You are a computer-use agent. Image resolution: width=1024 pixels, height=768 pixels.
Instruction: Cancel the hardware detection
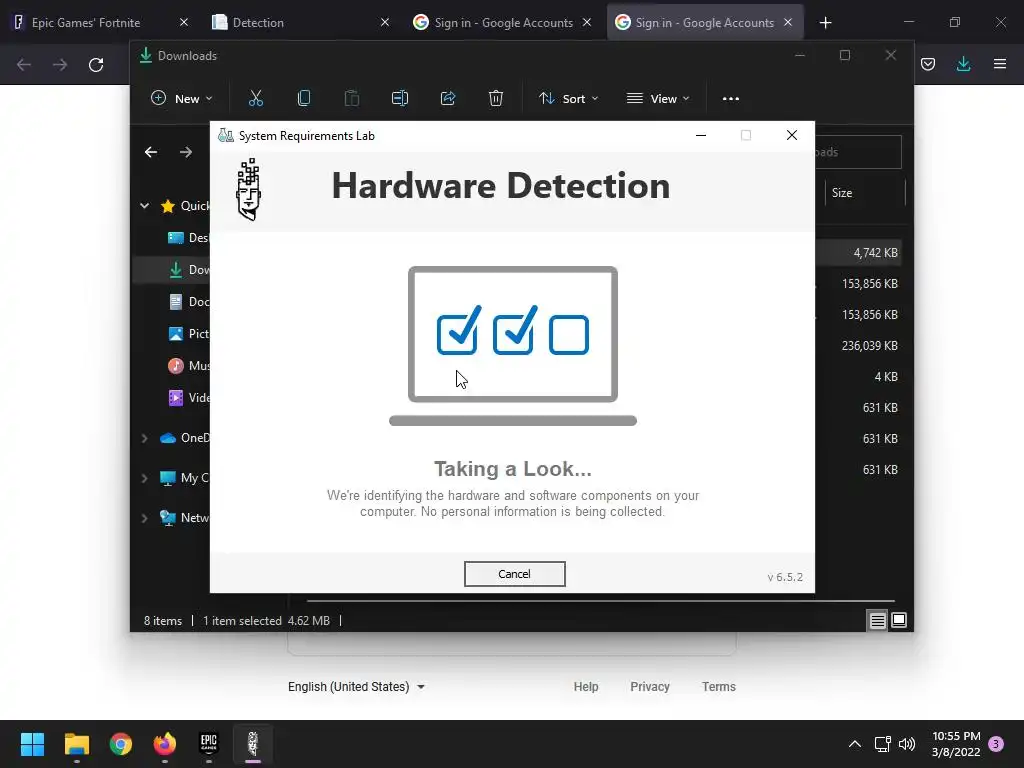515,574
